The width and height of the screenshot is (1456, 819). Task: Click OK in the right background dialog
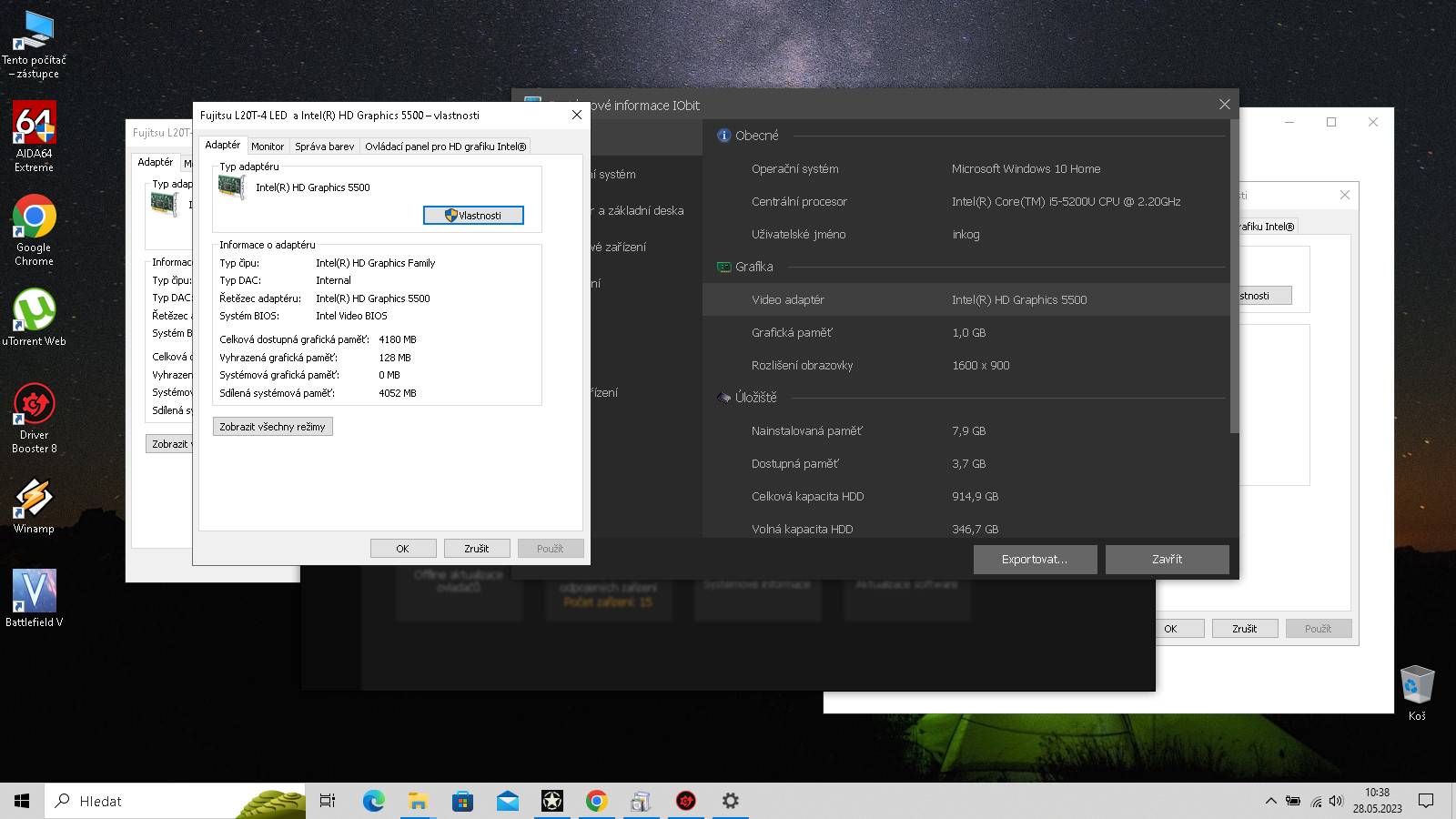click(1170, 629)
